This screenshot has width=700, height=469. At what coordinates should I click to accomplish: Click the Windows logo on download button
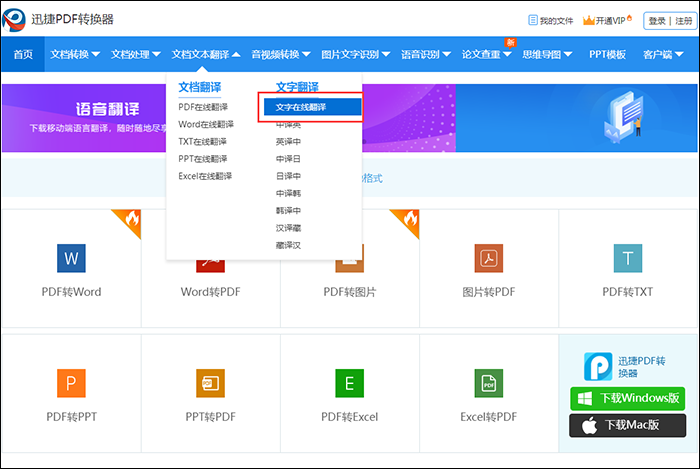[585, 398]
